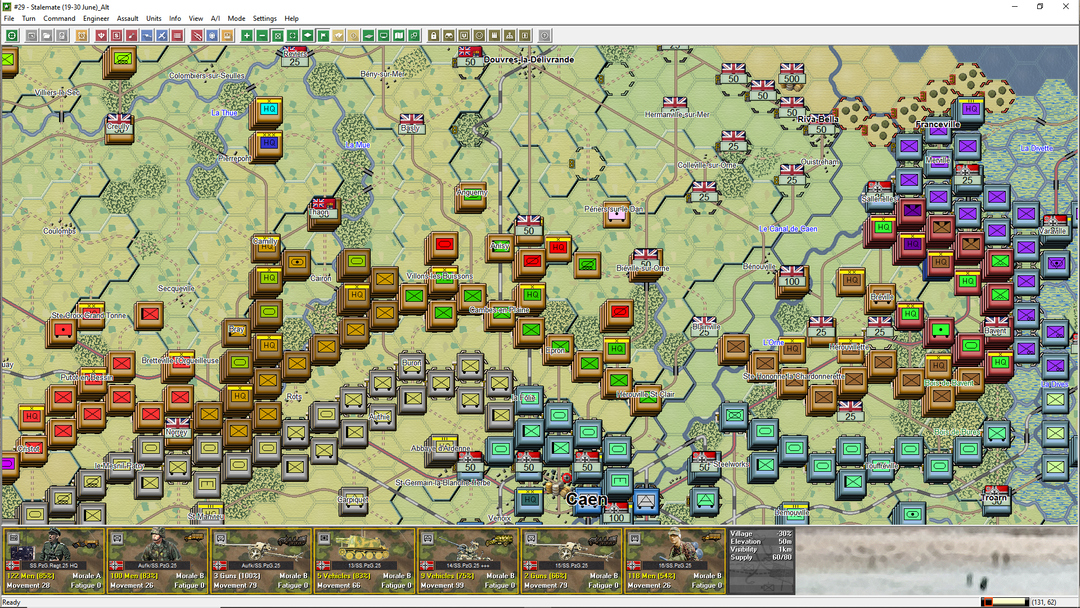The width and height of the screenshot is (1080, 608).
Task: Click the Supply 60/80 terrain info line
Action: coord(760,557)
